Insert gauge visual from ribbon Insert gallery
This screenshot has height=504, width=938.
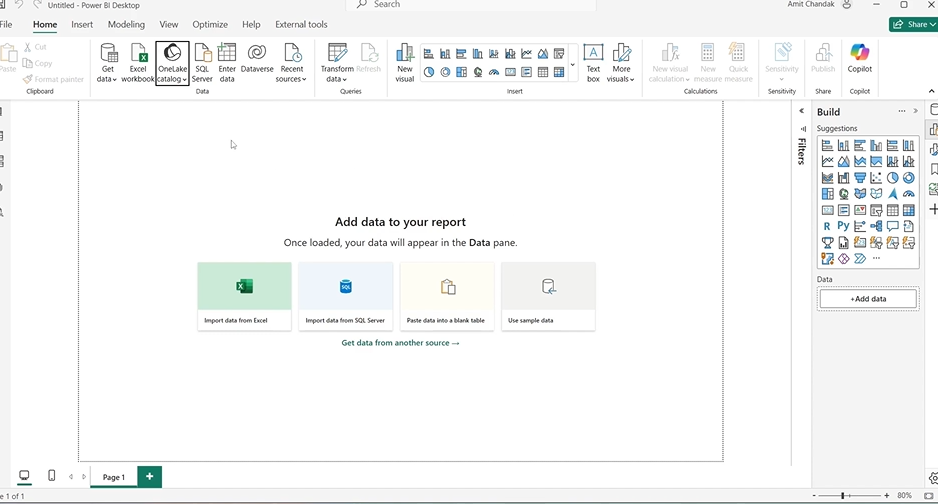click(x=494, y=72)
